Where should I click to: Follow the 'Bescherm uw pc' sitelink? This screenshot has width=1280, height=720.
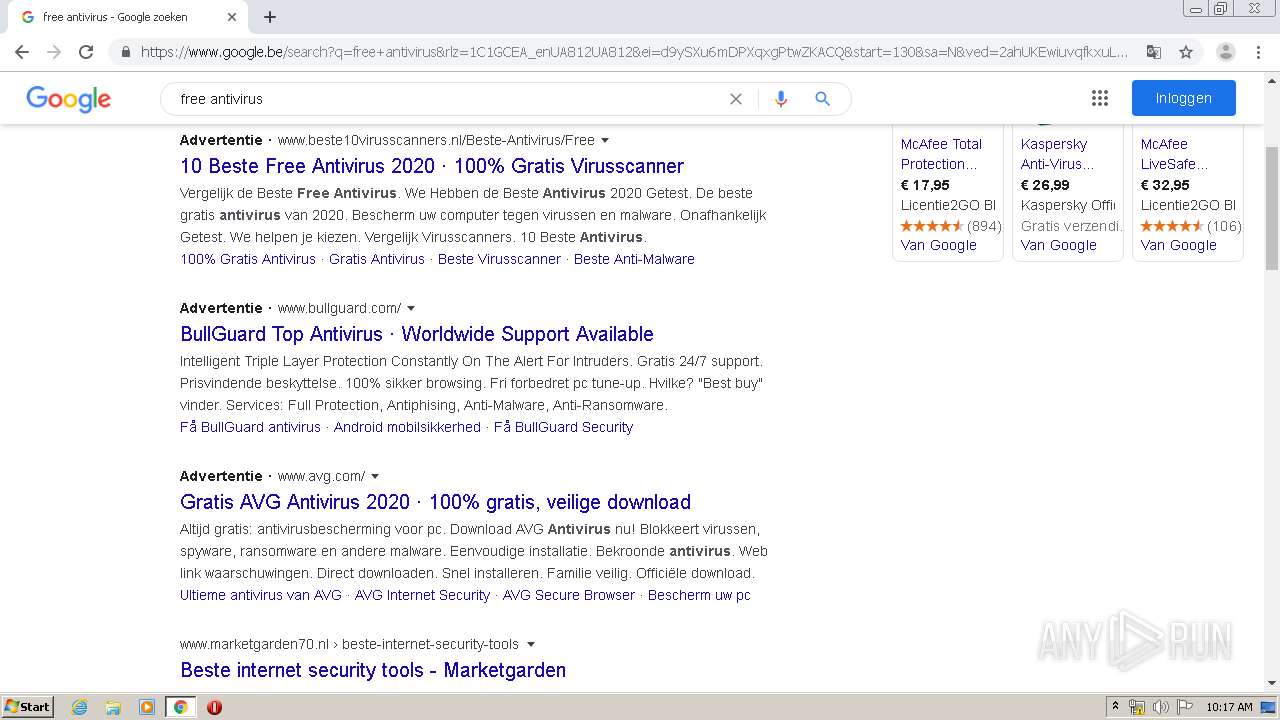coord(699,595)
